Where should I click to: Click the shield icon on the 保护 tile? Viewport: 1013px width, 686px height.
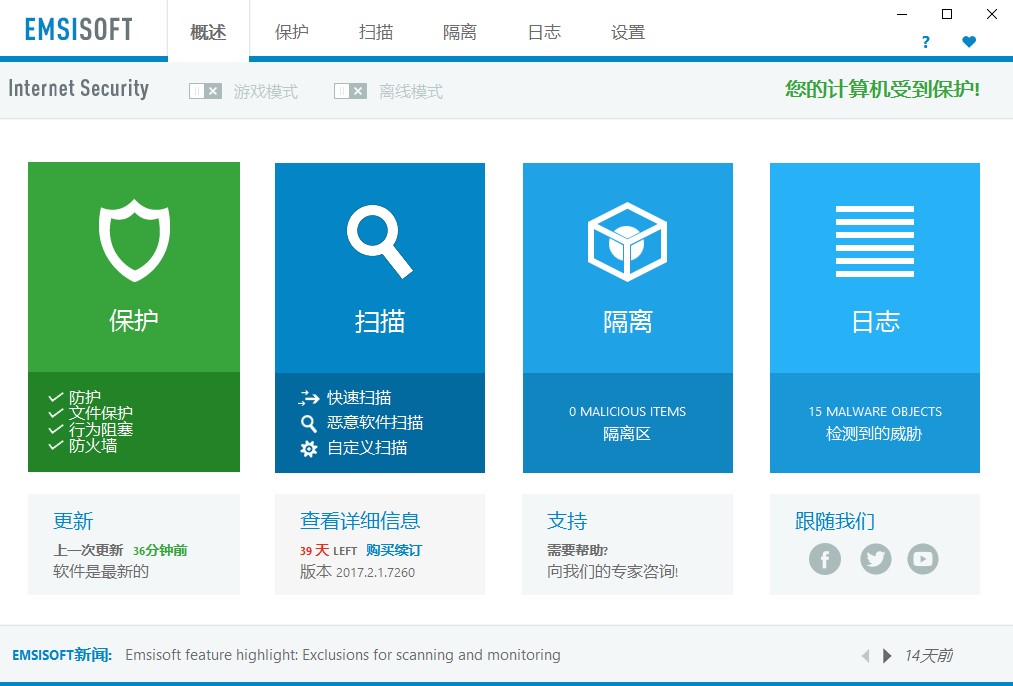click(x=134, y=240)
